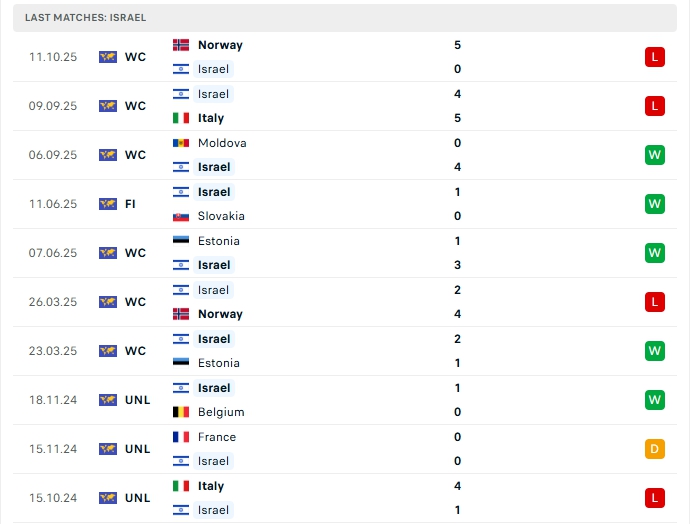Click the green W badge for Moldova match

click(655, 155)
